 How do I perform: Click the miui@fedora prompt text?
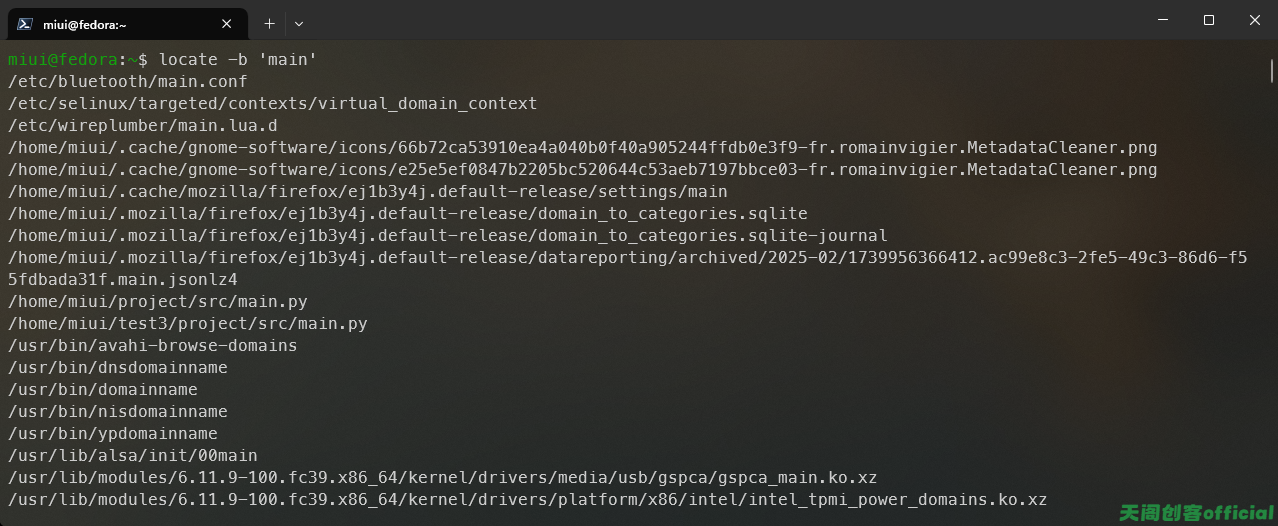click(x=63, y=60)
